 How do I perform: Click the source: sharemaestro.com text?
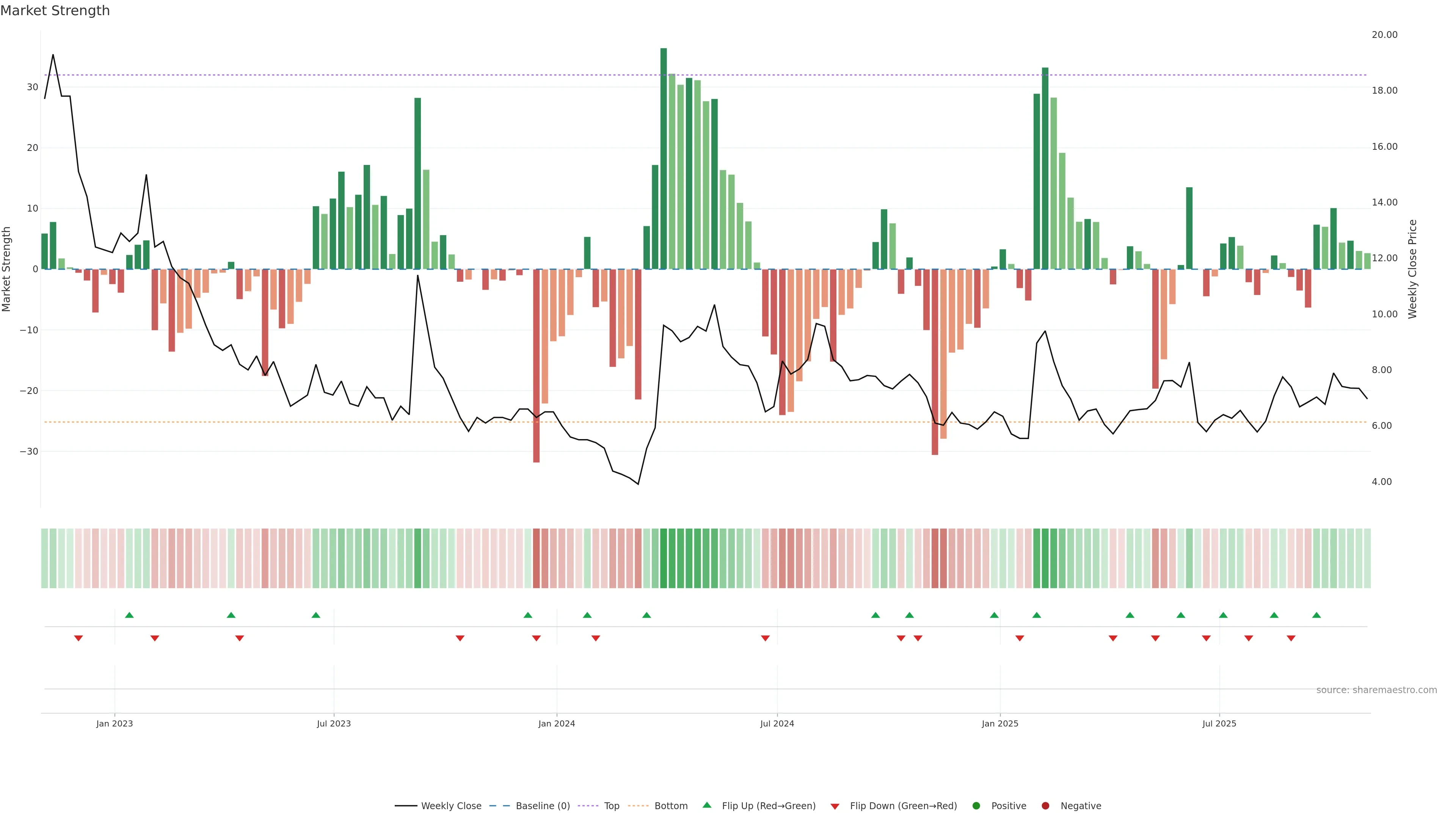point(1376,690)
